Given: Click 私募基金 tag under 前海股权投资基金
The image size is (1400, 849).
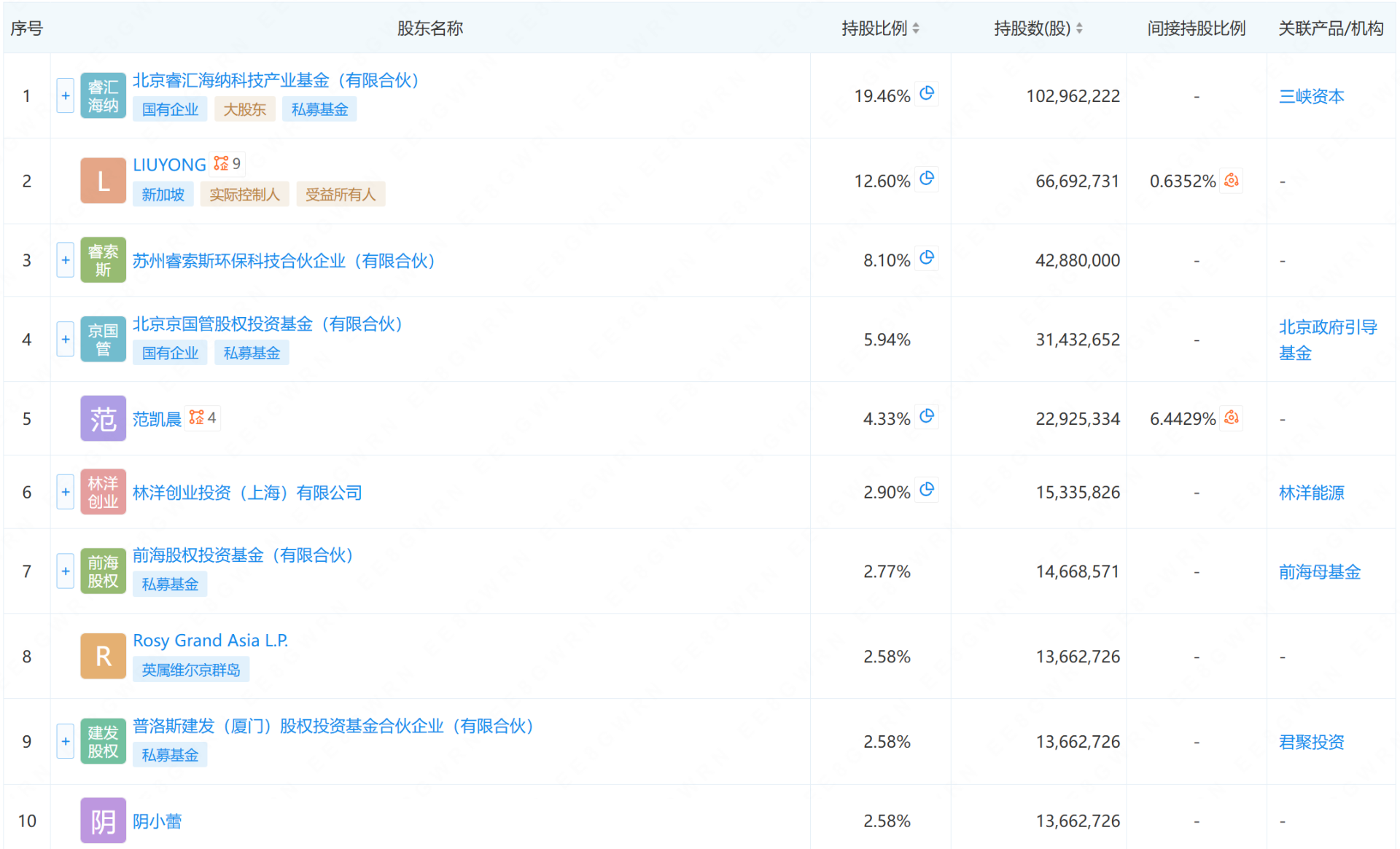Looking at the screenshot, I should point(170,584).
